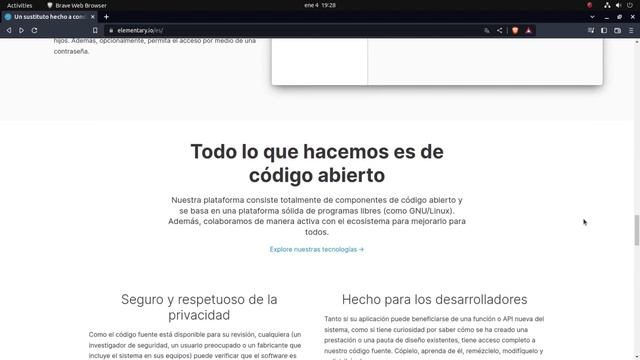The height and width of the screenshot is (360, 640).
Task: Open a new tab with the plus button
Action: (106, 17)
